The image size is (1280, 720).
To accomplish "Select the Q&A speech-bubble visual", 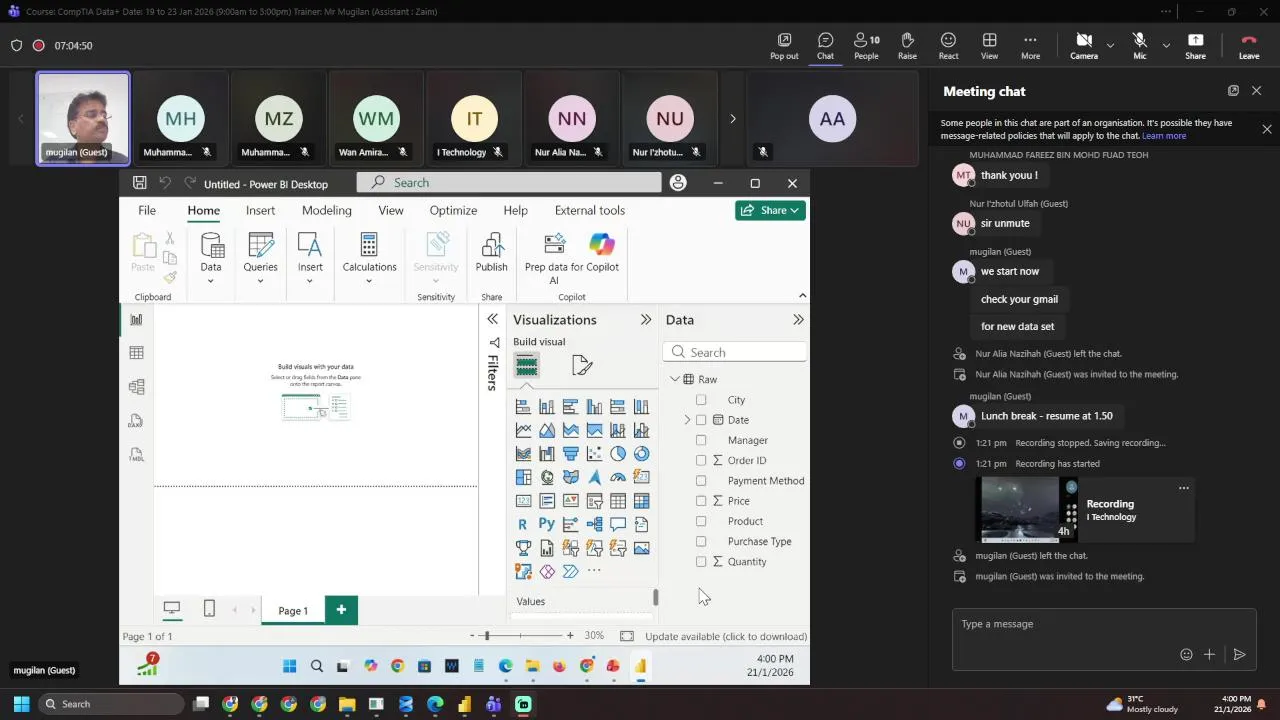I will (618, 524).
